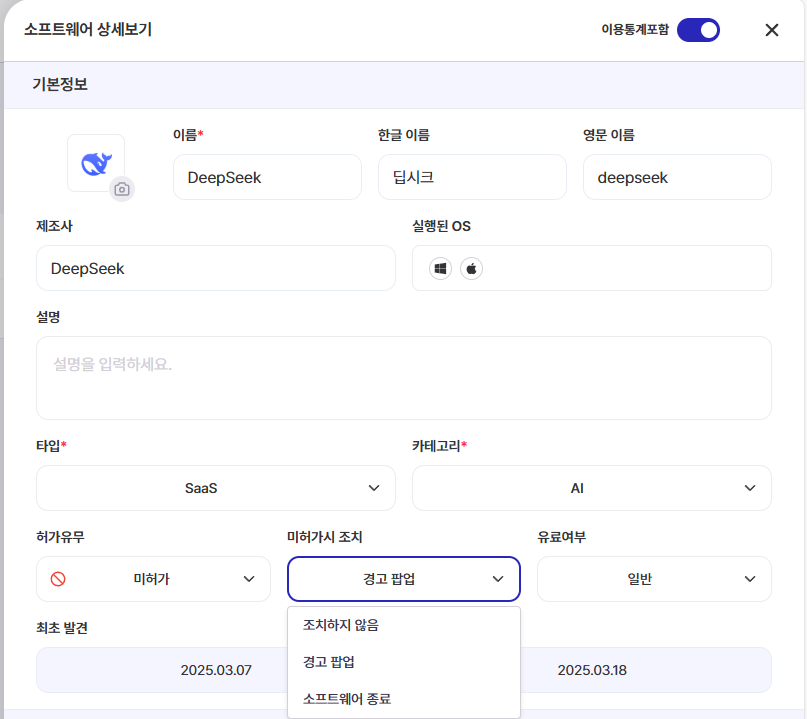Open the 카테고리 dropdown showing AI
Screen dimensions: 807x719
[x=592, y=488]
